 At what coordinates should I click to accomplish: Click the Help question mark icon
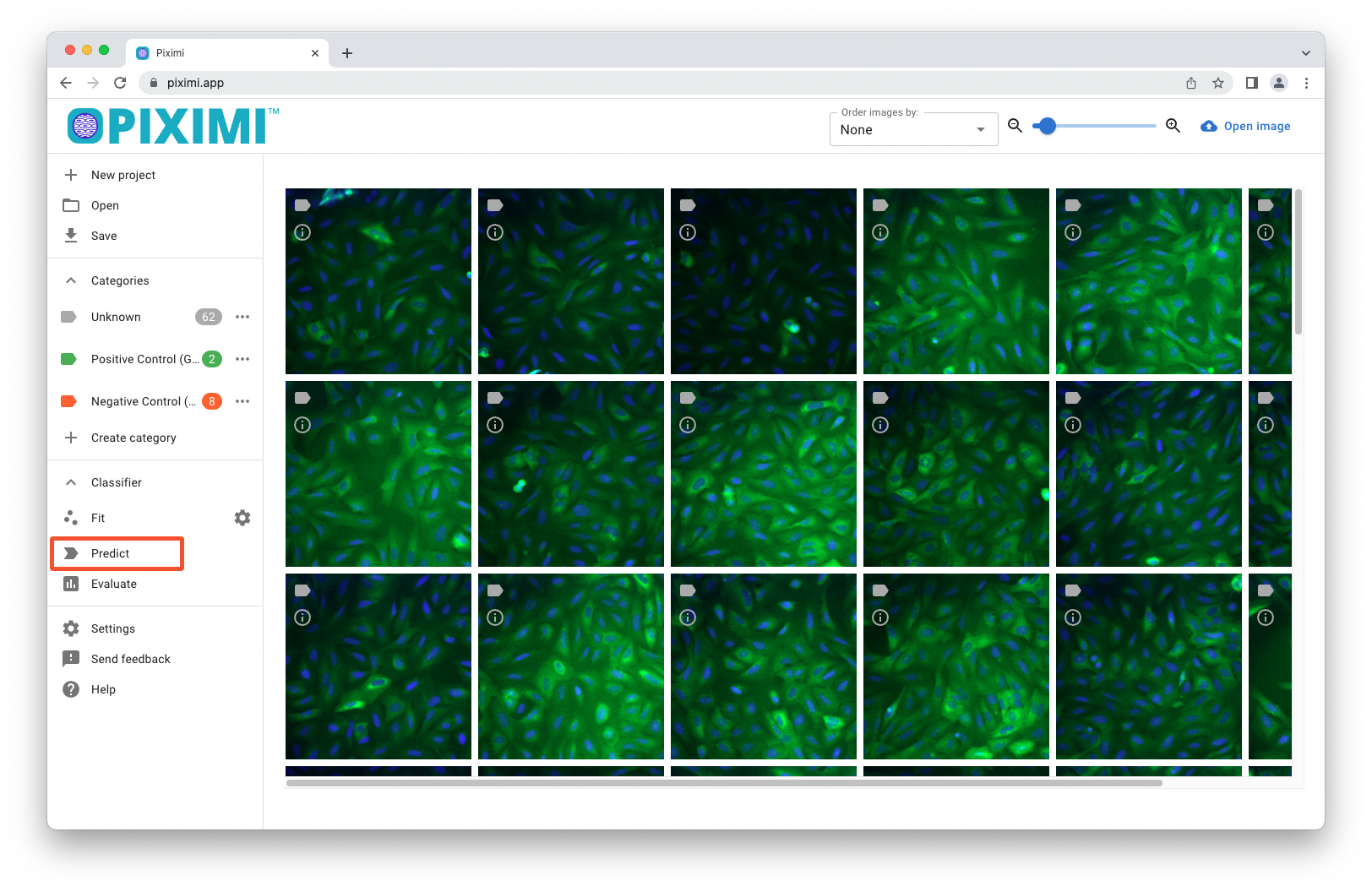point(71,689)
